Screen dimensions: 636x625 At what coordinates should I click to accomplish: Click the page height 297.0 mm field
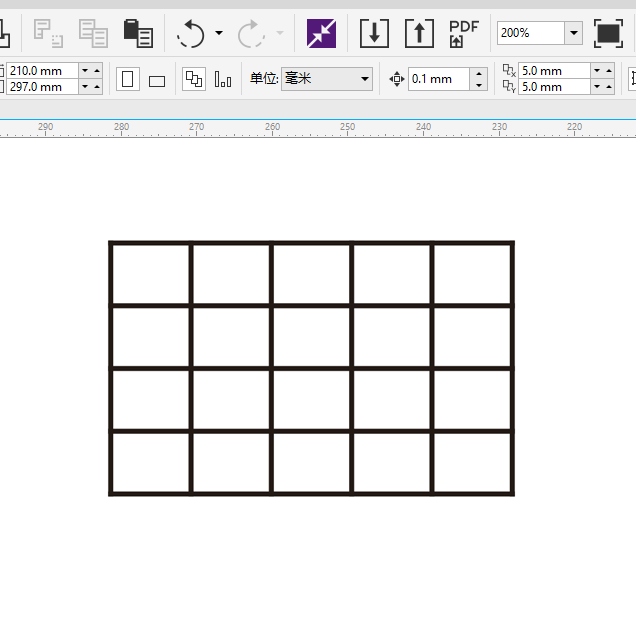[x=42, y=86]
